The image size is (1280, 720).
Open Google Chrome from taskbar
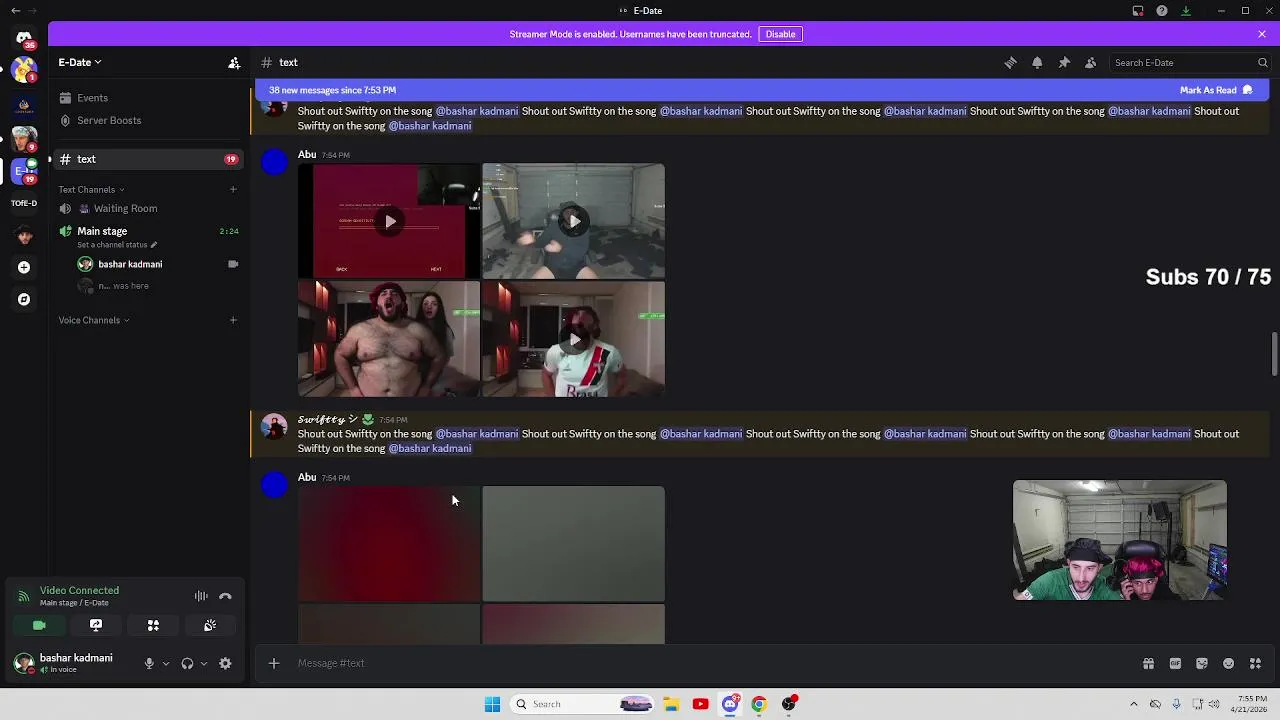click(759, 704)
